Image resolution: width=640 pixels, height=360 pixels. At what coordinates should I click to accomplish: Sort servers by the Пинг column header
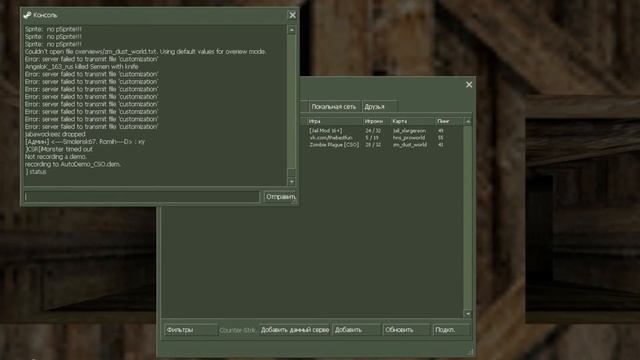click(449, 121)
